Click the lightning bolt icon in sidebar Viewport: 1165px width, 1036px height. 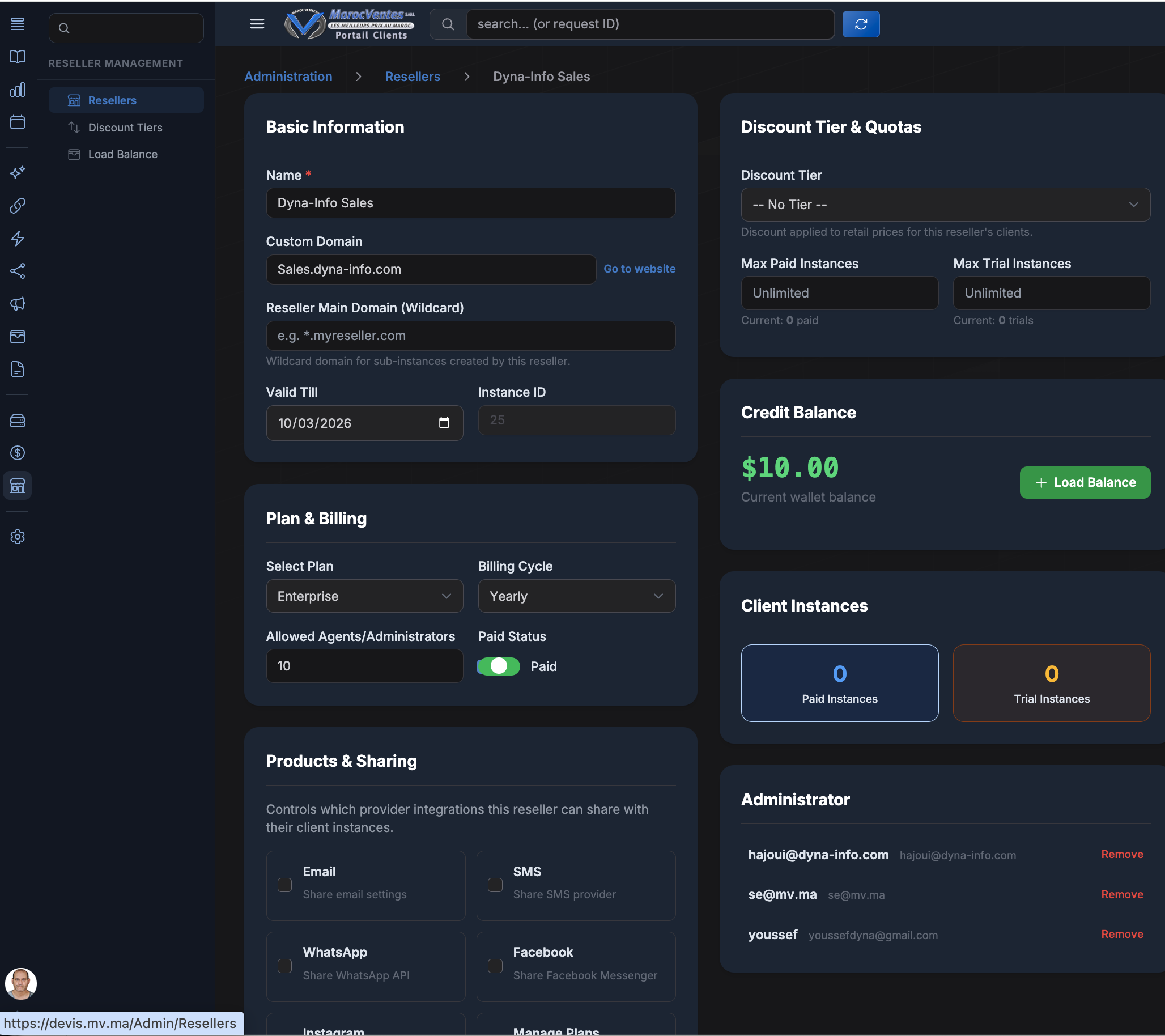pyautogui.click(x=17, y=239)
